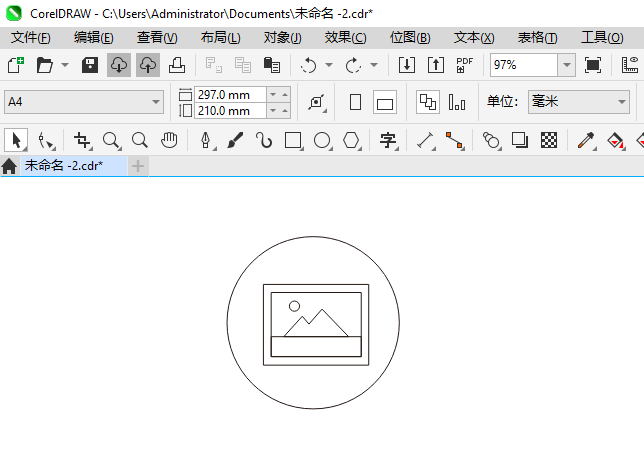Viewport: 644px width, 473px height.
Task: Click the 97% zoom field
Action: tap(524, 65)
